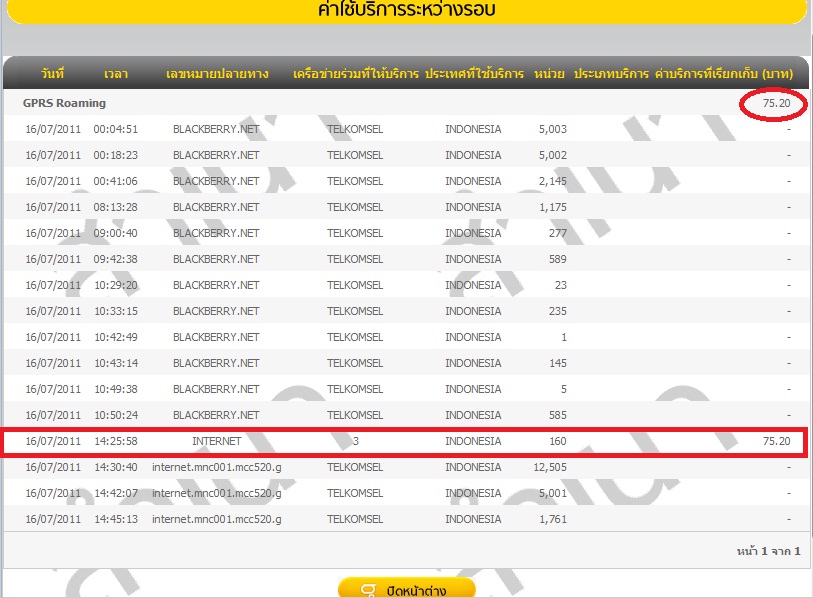Click the time 14:45:13

(x=116, y=519)
